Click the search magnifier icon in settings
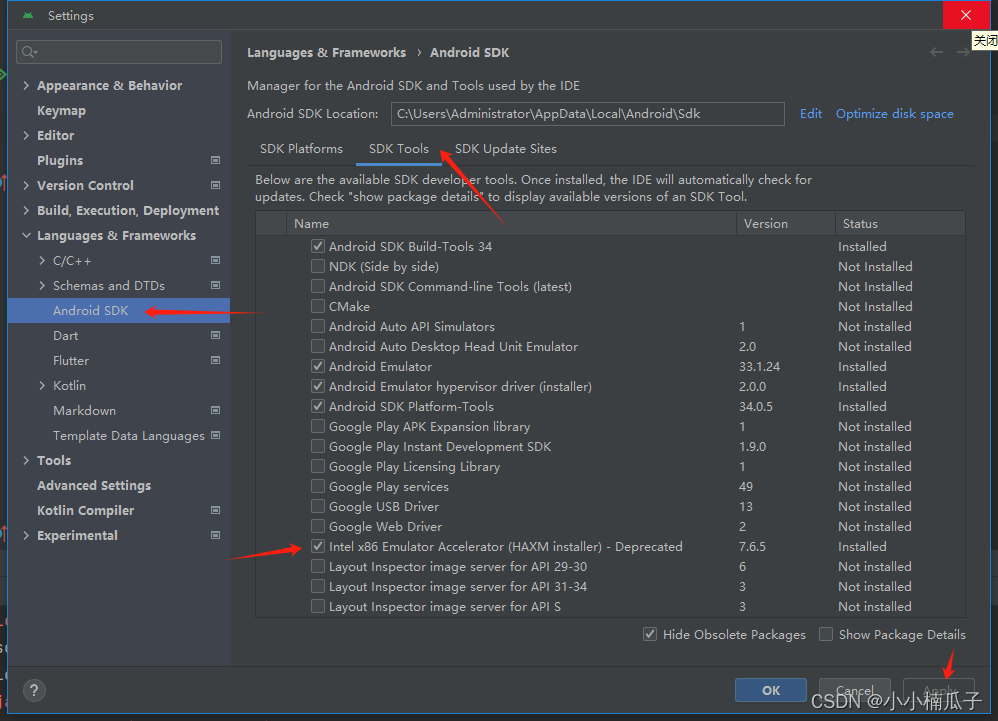 [x=29, y=52]
